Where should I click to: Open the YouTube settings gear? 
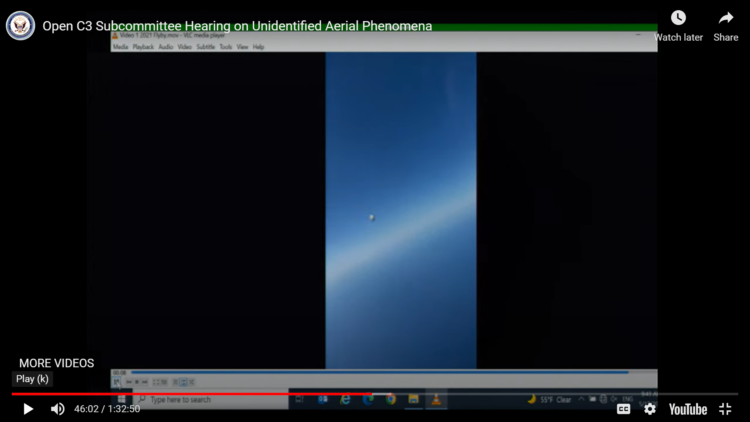(x=650, y=409)
